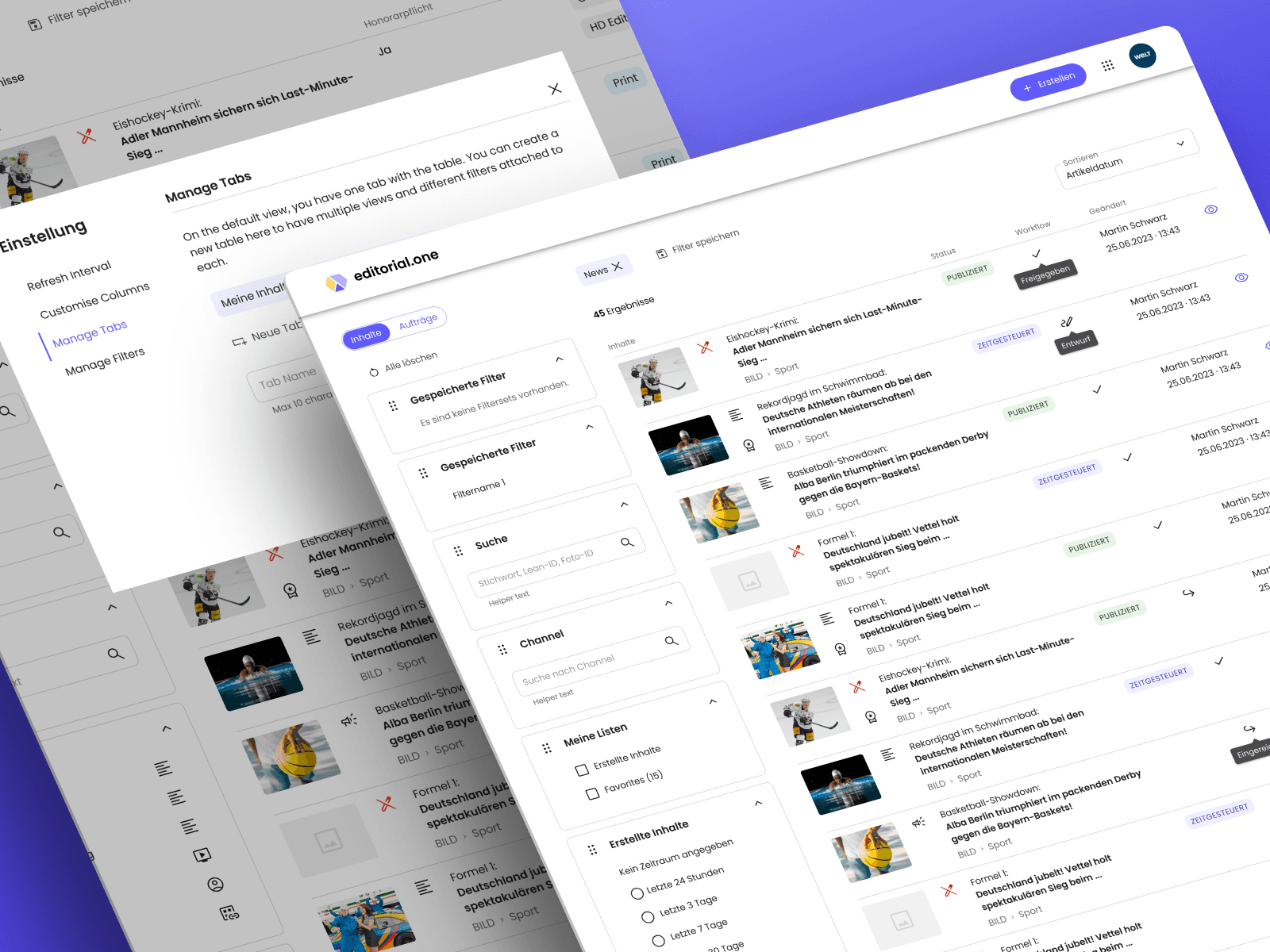Check the Erstellte Inhalte checkbox in Meine Listen
Screen dimensions: 1270x952
pos(582,770)
